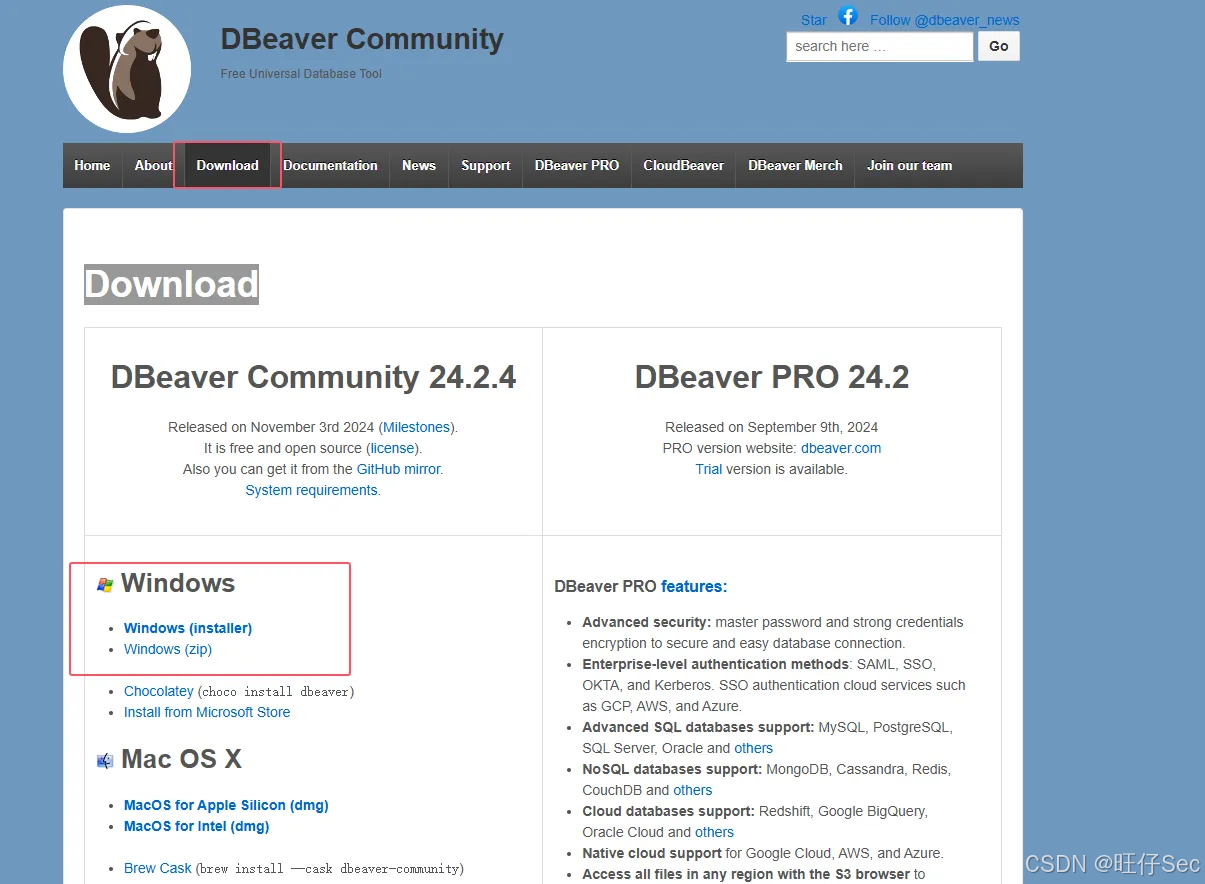Select the Download menu item
Image resolution: width=1205 pixels, height=884 pixels.
tap(227, 165)
